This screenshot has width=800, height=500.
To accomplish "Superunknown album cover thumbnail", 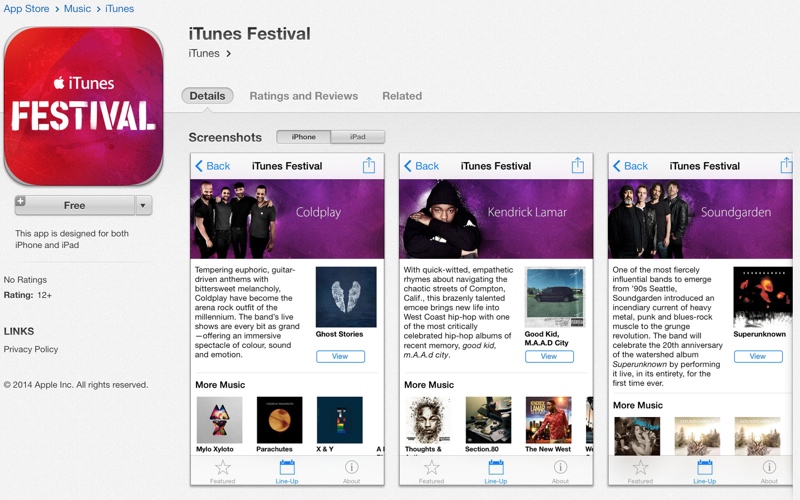I will click(x=763, y=297).
